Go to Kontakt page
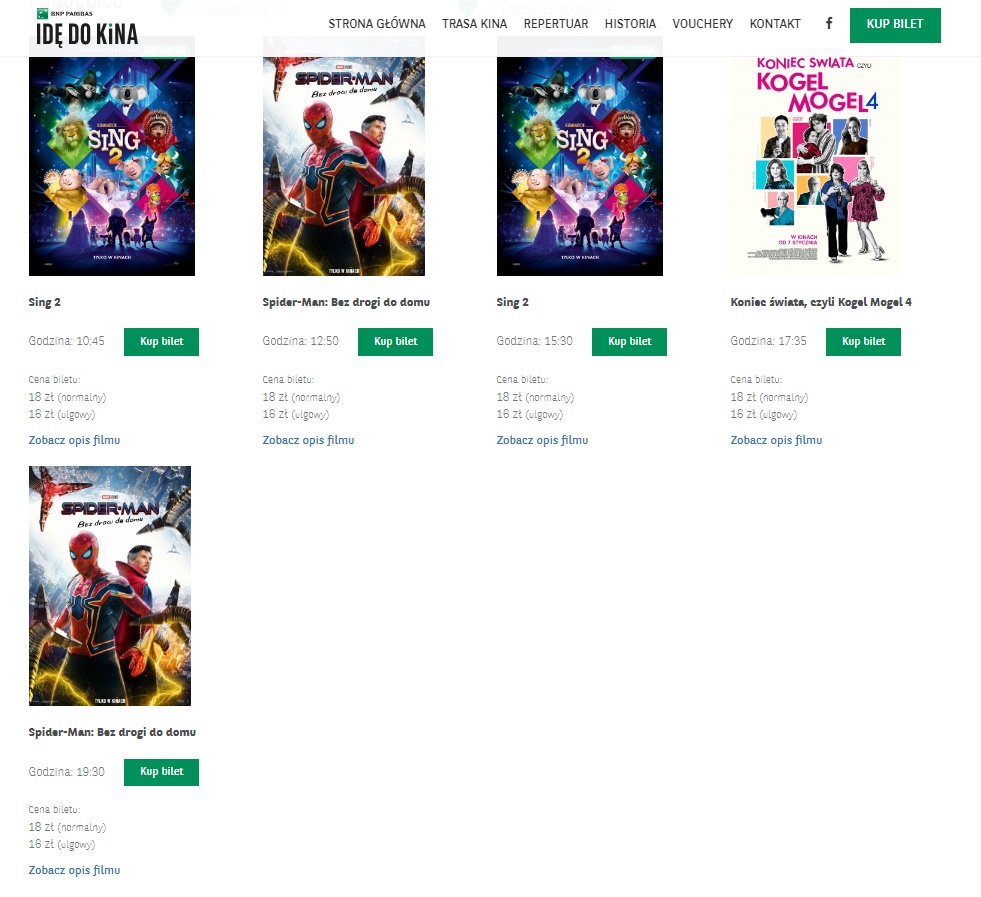This screenshot has height=897, width=981. pyautogui.click(x=775, y=24)
